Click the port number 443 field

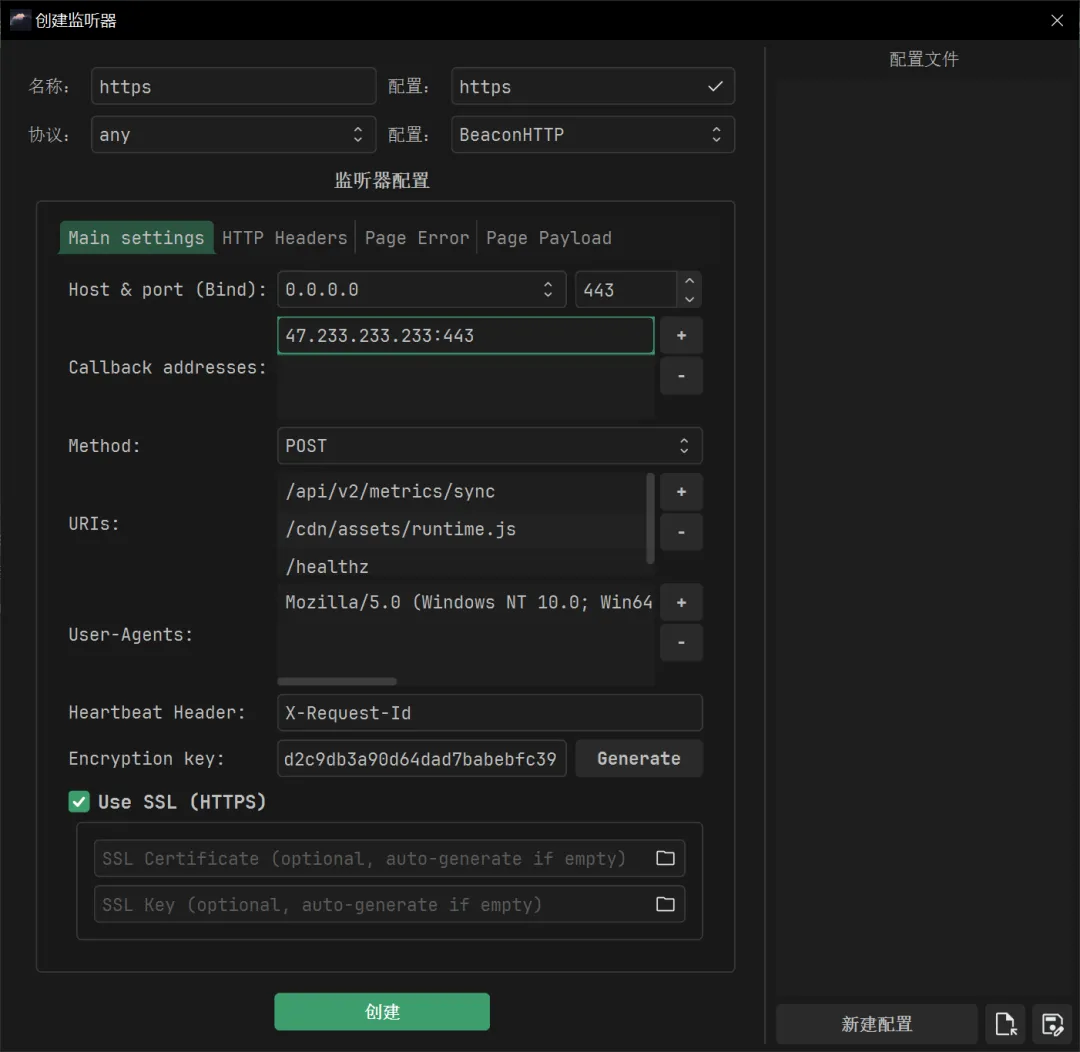tap(626, 289)
